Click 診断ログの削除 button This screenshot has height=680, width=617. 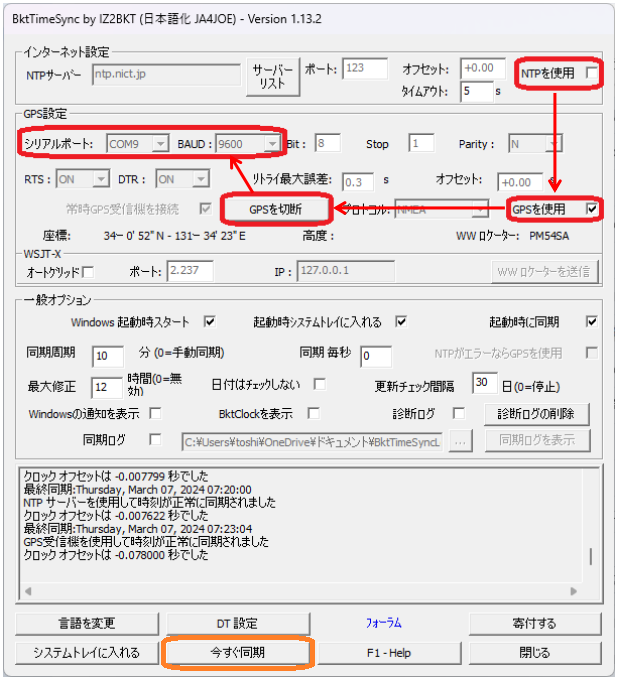click(536, 414)
